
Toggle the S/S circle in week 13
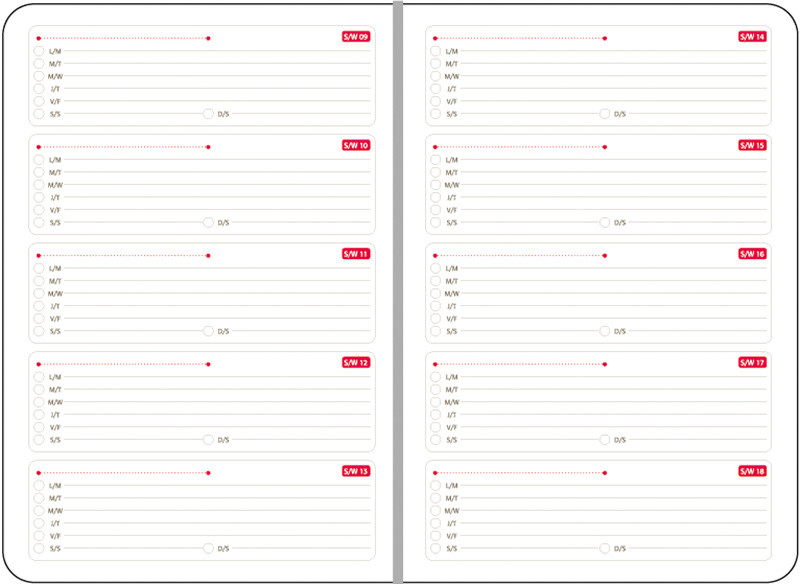point(39,548)
